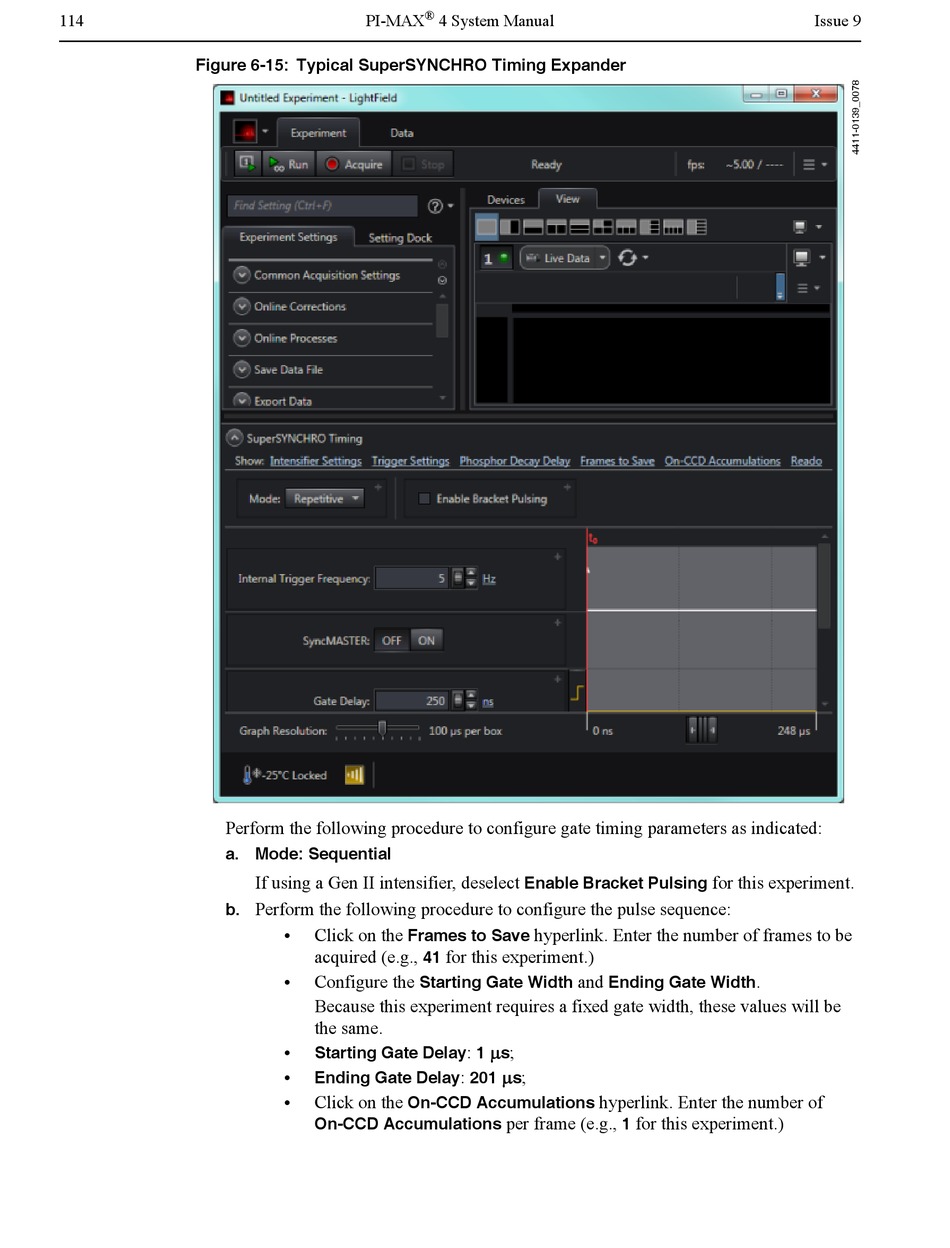
Task: Expand Export Data section
Action: tap(241, 400)
